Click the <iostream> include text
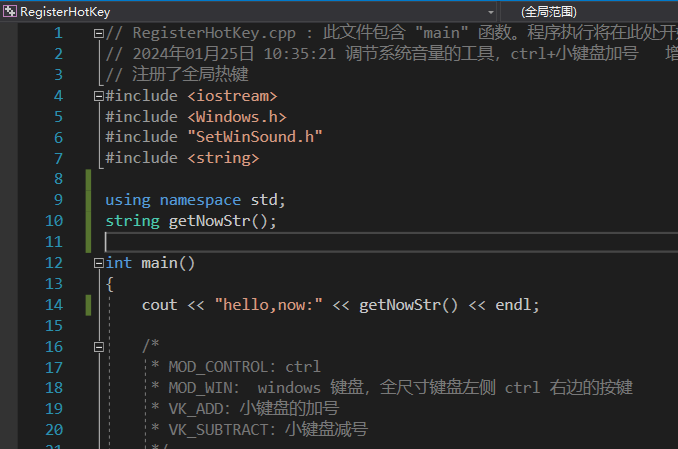678x449 pixels. (232, 96)
